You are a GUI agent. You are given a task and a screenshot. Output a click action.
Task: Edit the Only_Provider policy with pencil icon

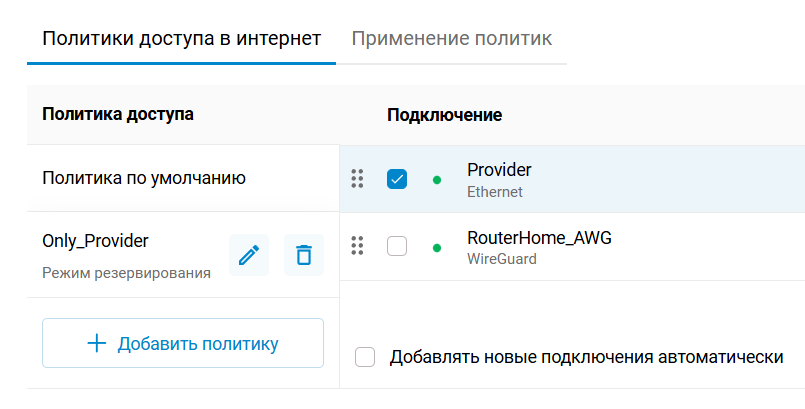(x=249, y=255)
